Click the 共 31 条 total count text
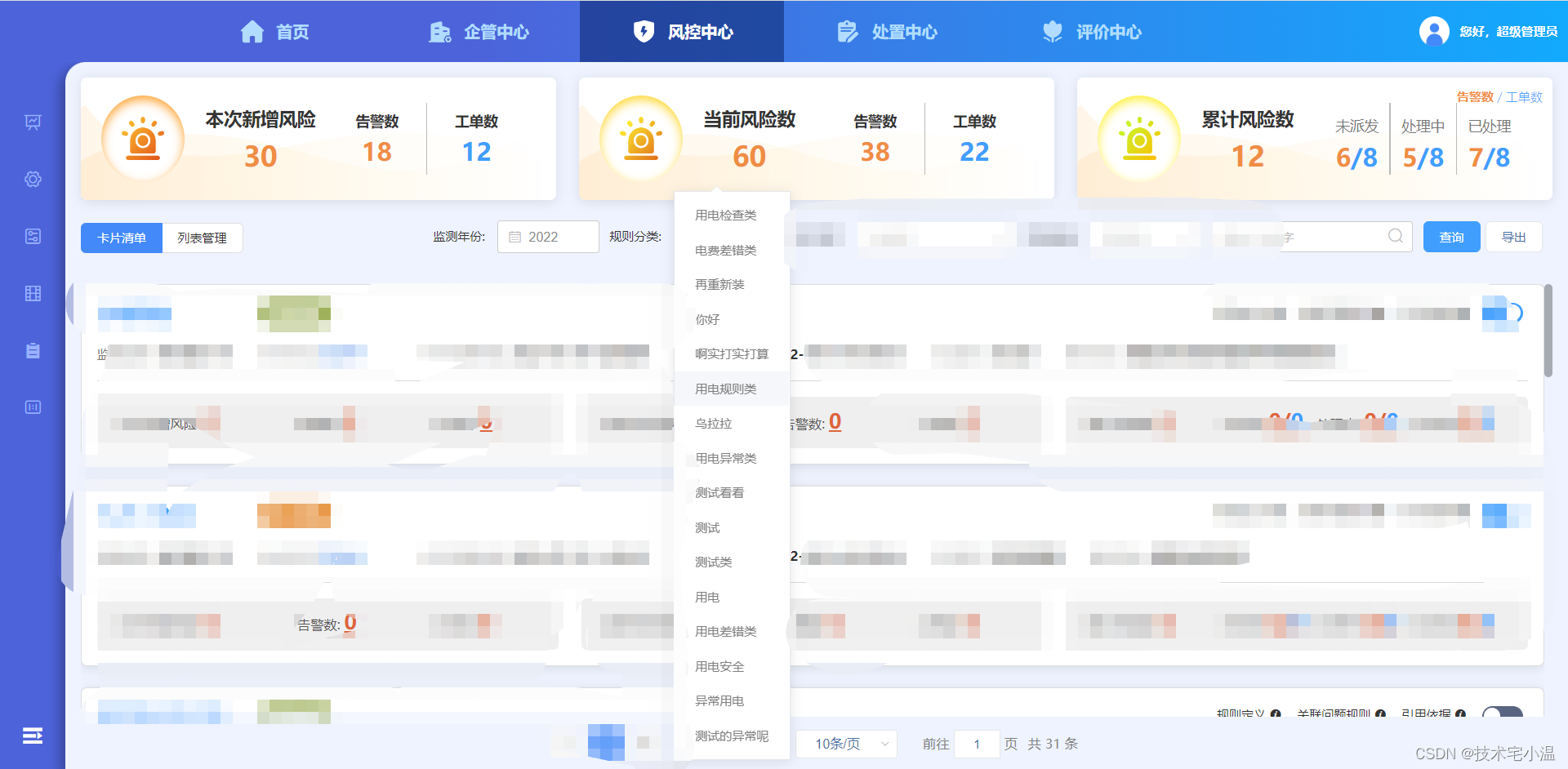 coord(1053,744)
